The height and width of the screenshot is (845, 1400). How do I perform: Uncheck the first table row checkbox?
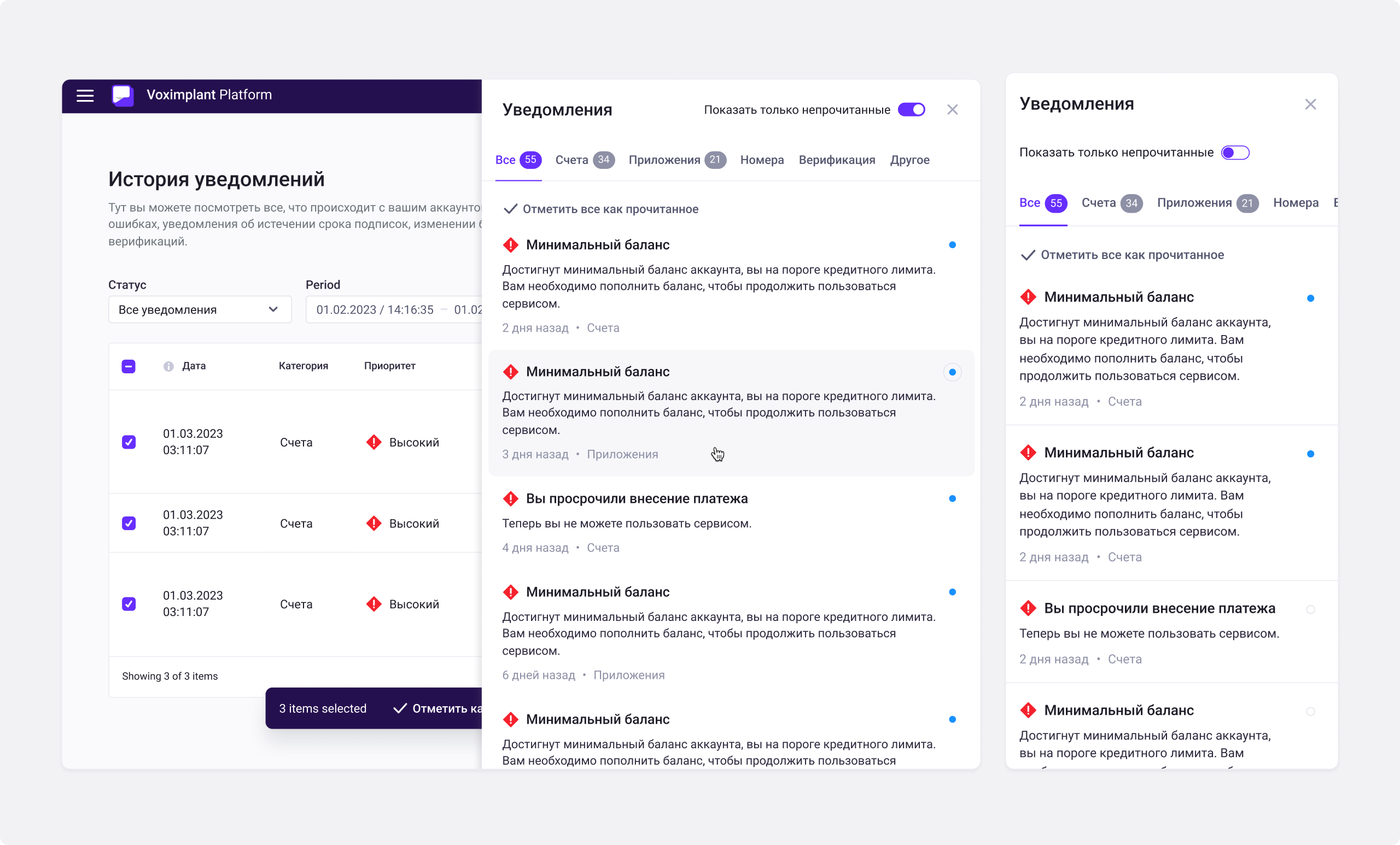129,442
